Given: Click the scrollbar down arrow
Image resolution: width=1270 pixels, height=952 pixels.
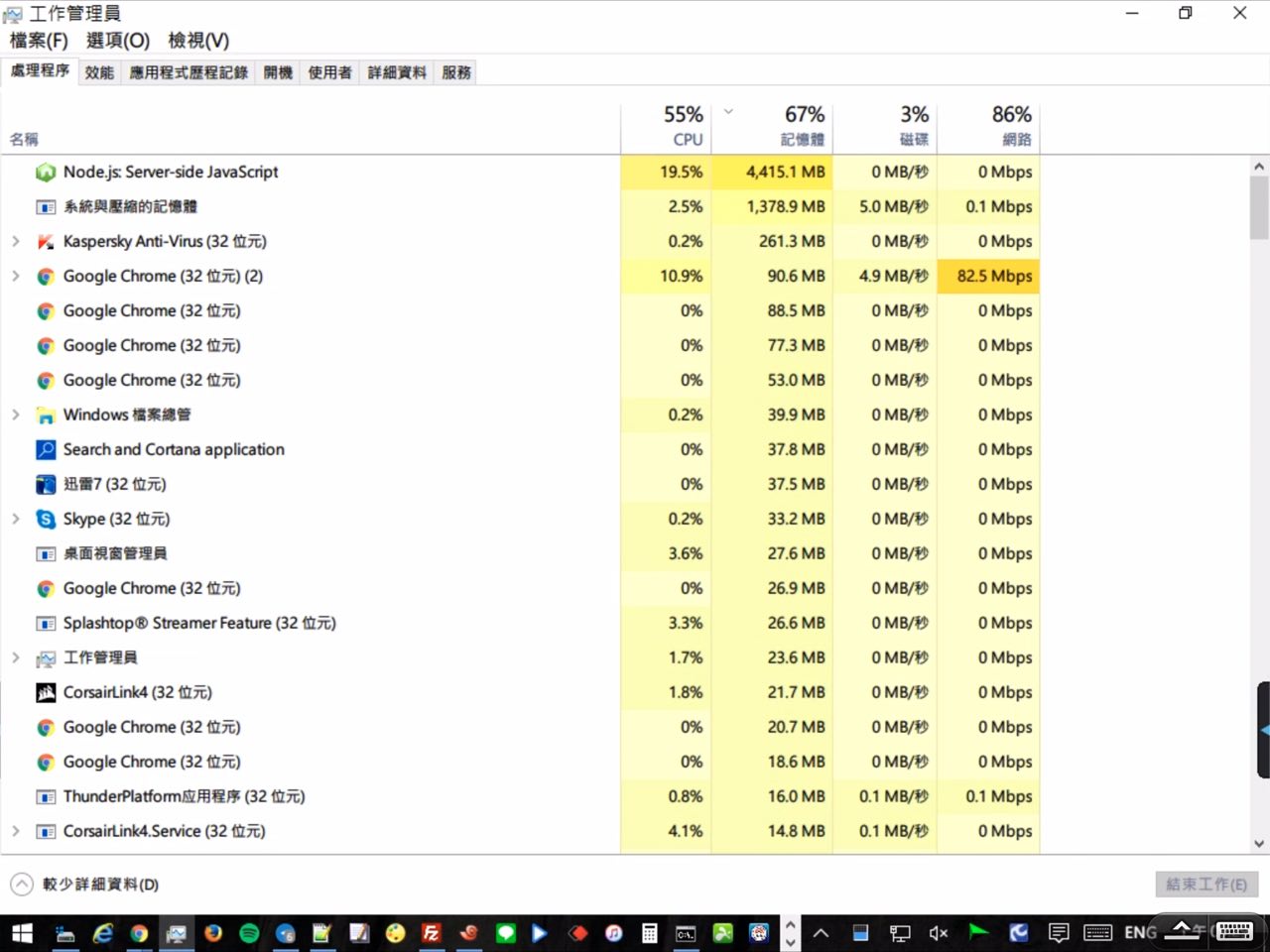Looking at the screenshot, I should click(x=1259, y=844).
